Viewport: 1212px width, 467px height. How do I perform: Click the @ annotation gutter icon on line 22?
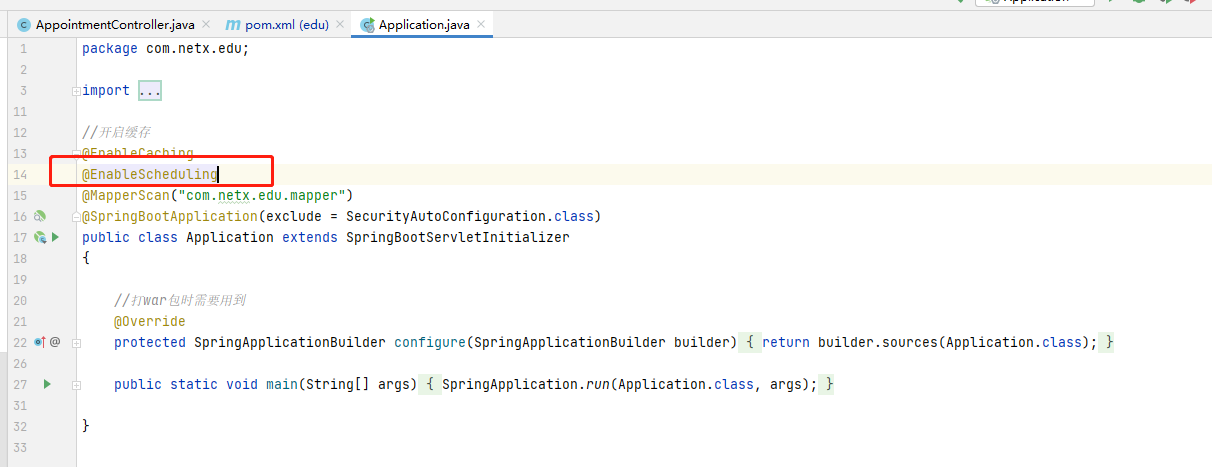coord(55,342)
